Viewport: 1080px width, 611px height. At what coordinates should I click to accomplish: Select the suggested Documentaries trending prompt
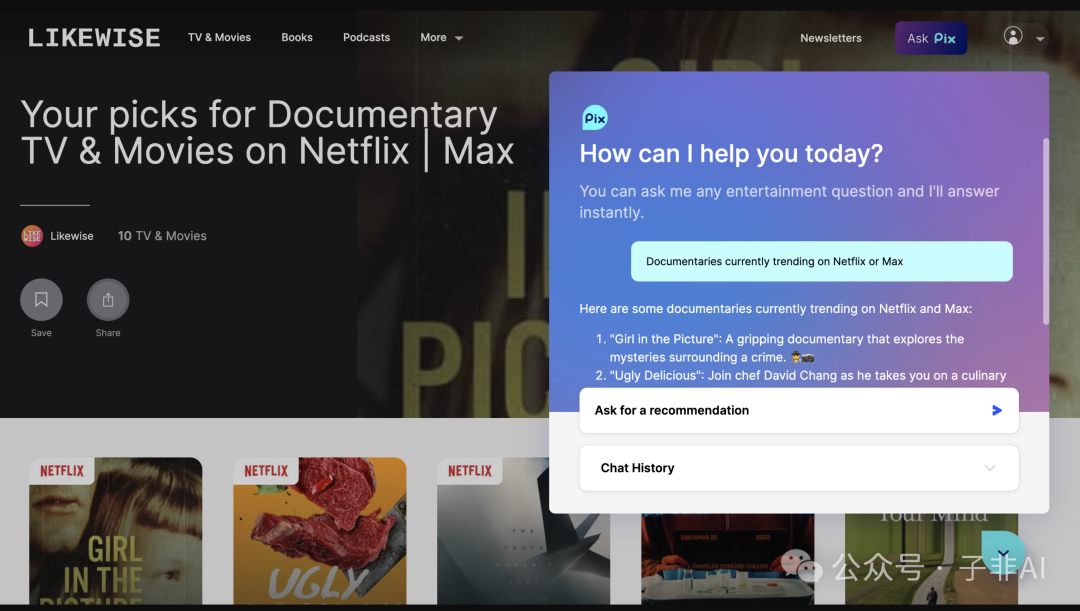click(x=822, y=261)
